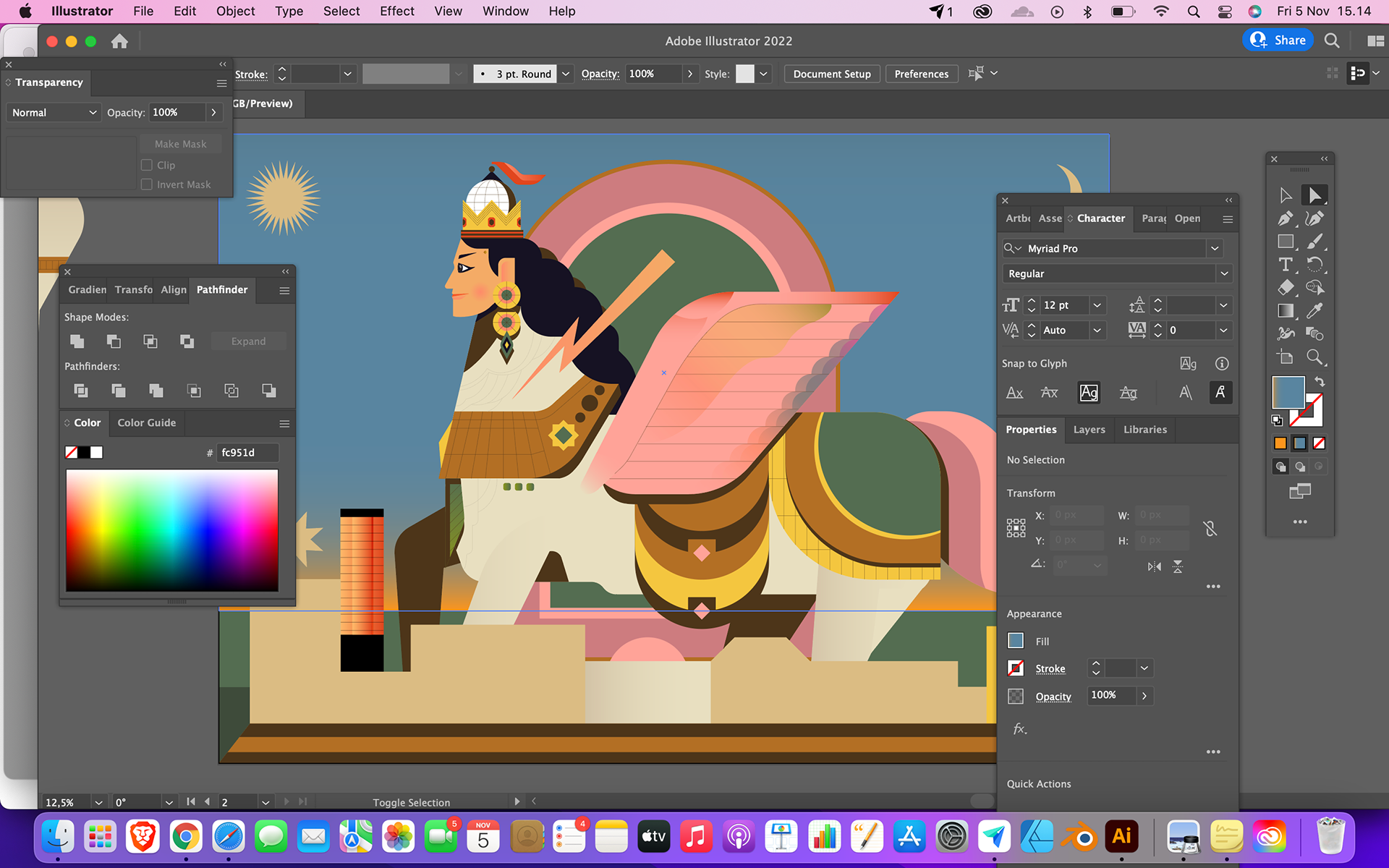The width and height of the screenshot is (1389, 868).
Task: Open the Regular font style dropdown
Action: pos(1223,274)
